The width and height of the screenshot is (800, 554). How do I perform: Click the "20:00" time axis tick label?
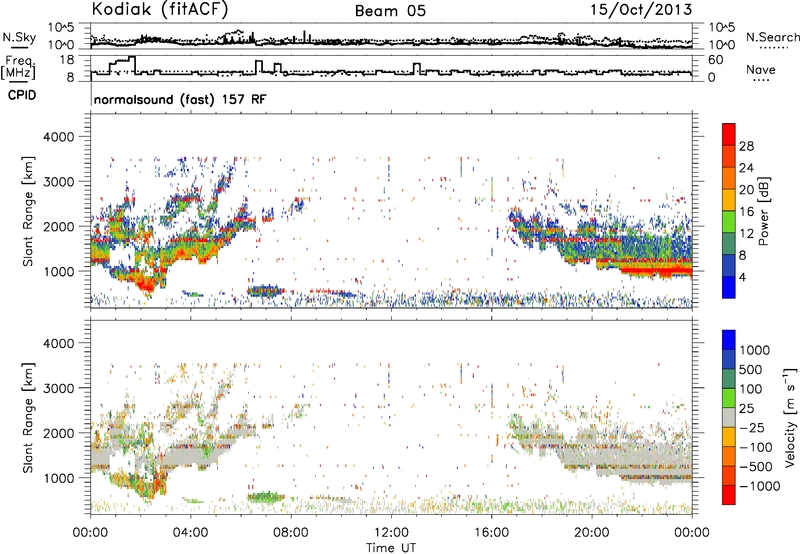click(x=592, y=533)
